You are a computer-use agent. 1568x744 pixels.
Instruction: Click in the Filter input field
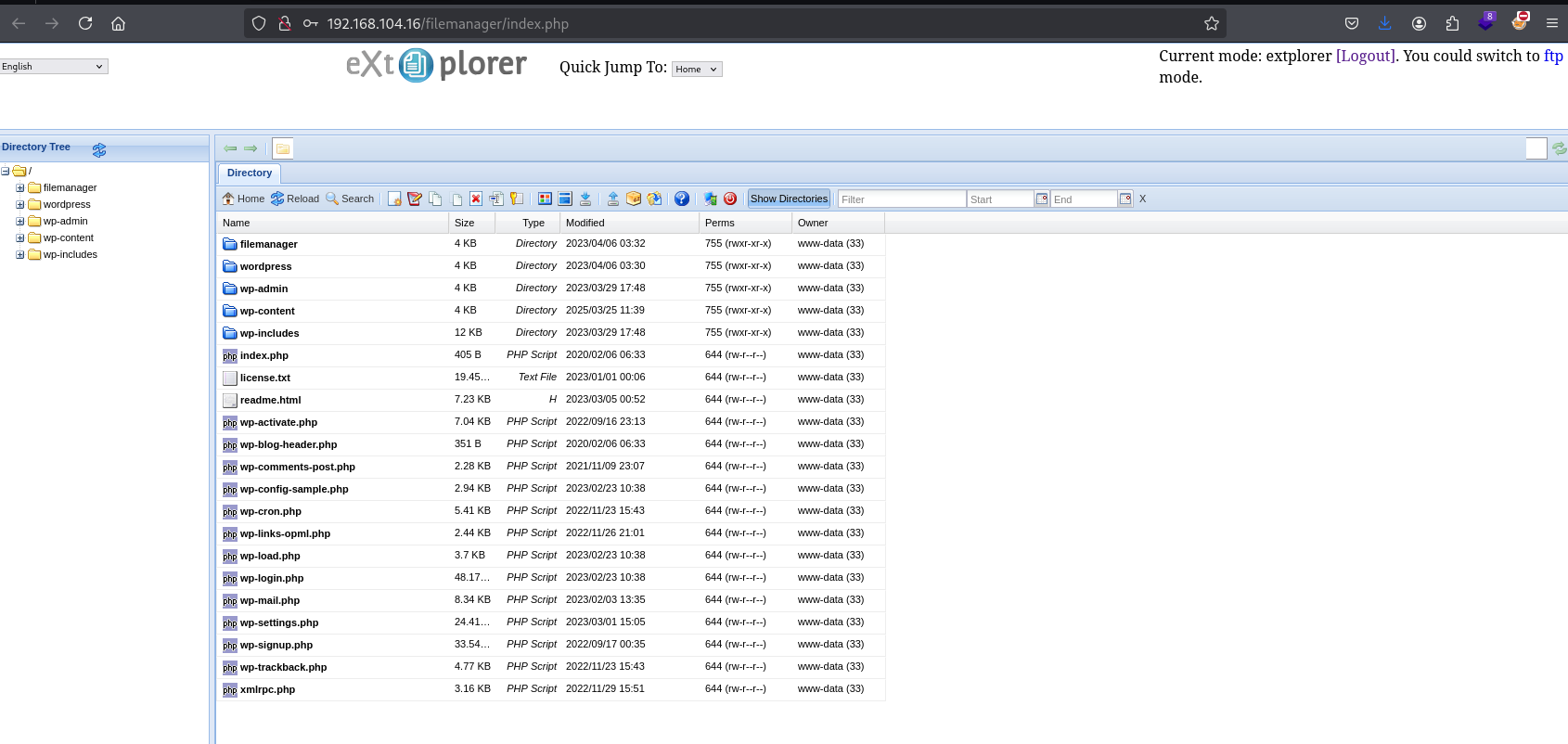tap(902, 199)
